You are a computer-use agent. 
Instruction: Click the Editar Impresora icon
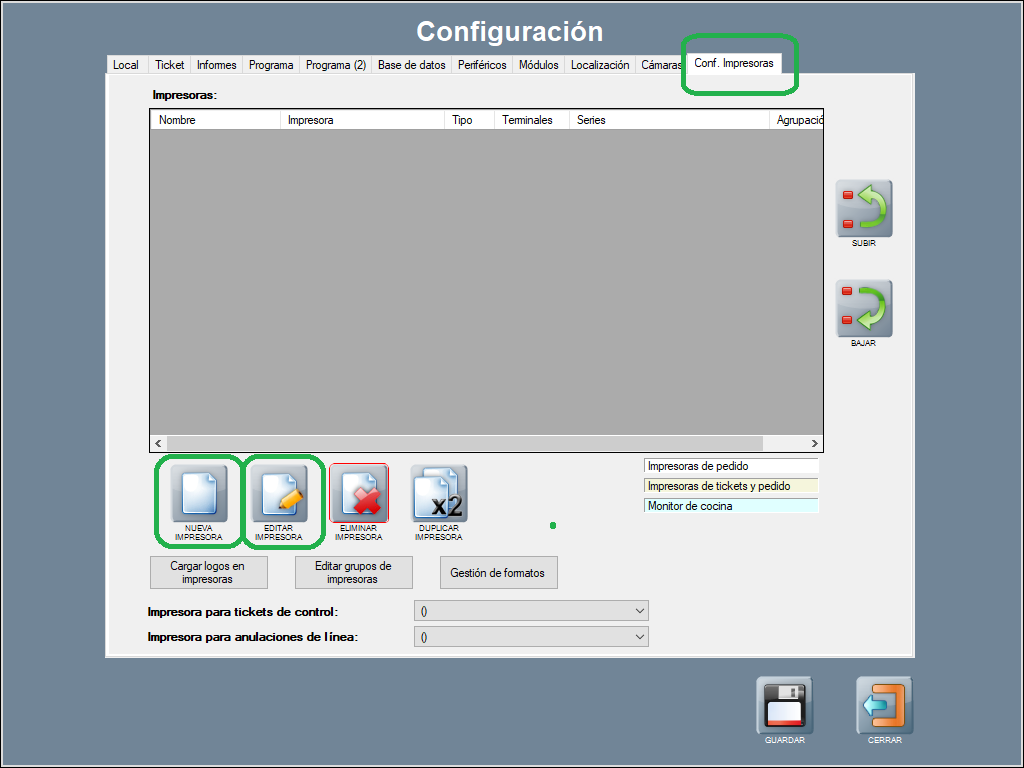[x=278, y=494]
